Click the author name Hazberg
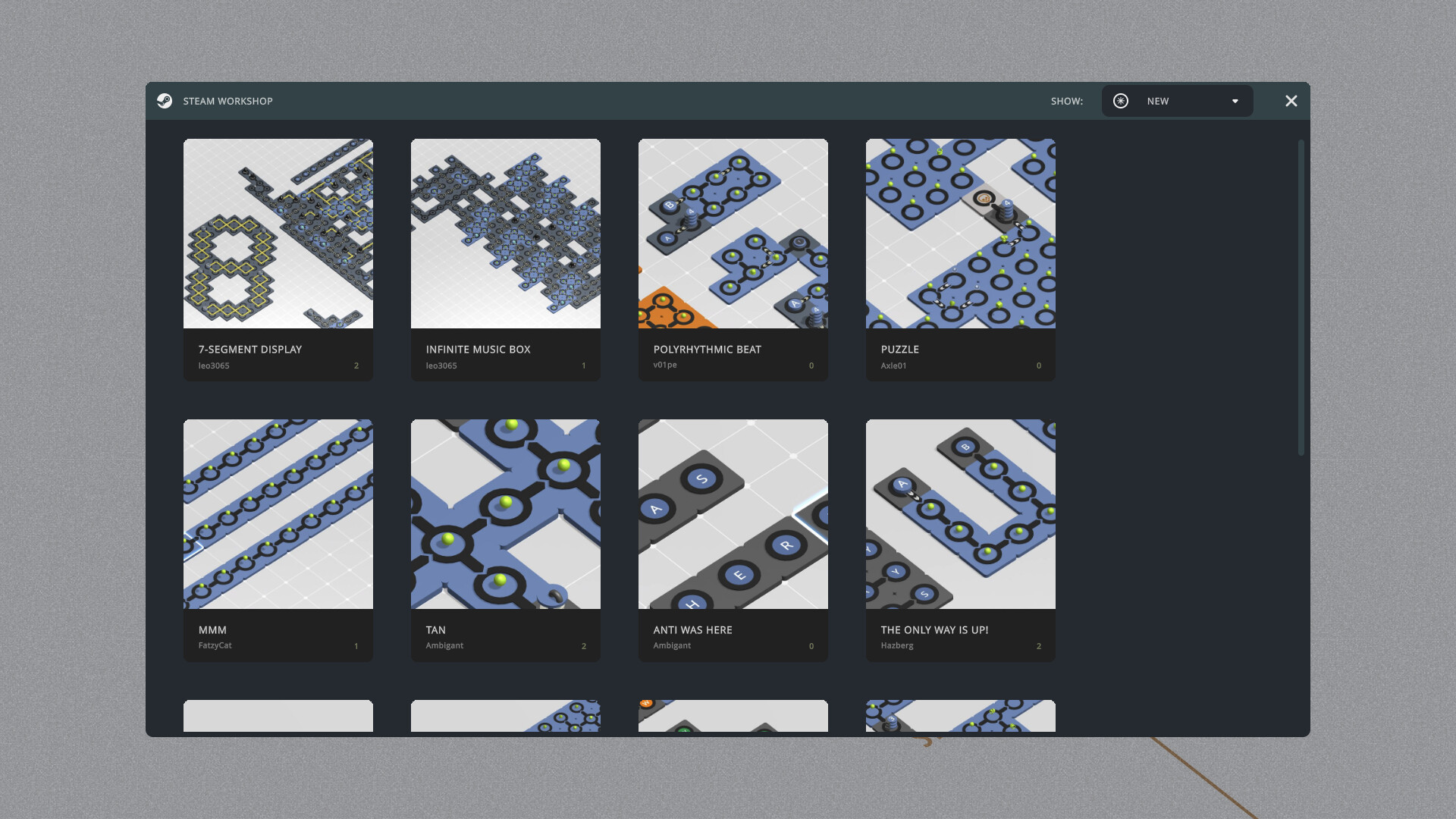Image resolution: width=1456 pixels, height=819 pixels. pos(897,645)
